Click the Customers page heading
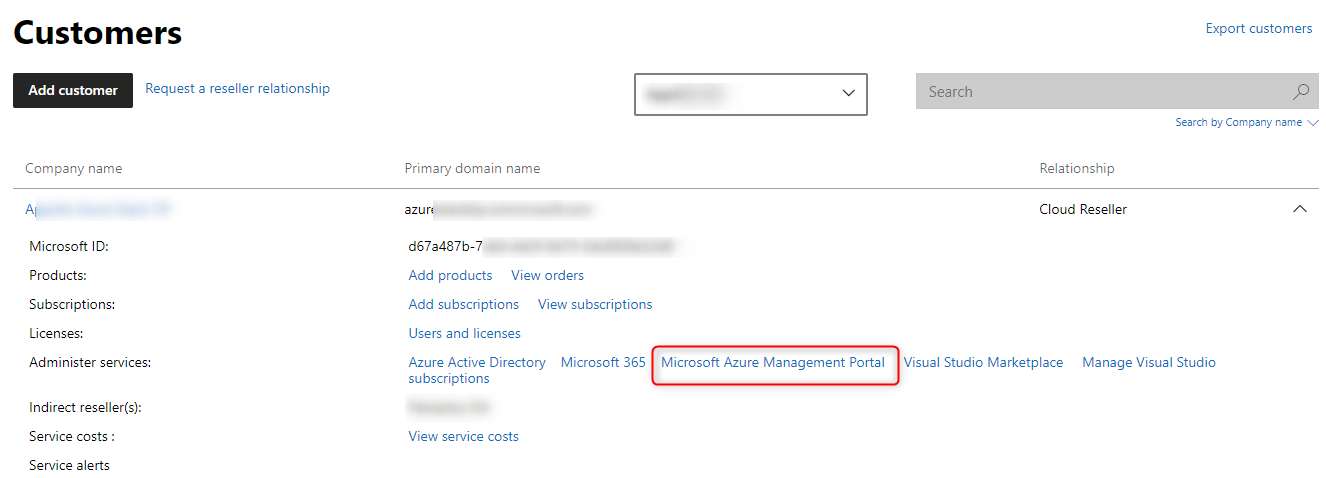 [97, 33]
